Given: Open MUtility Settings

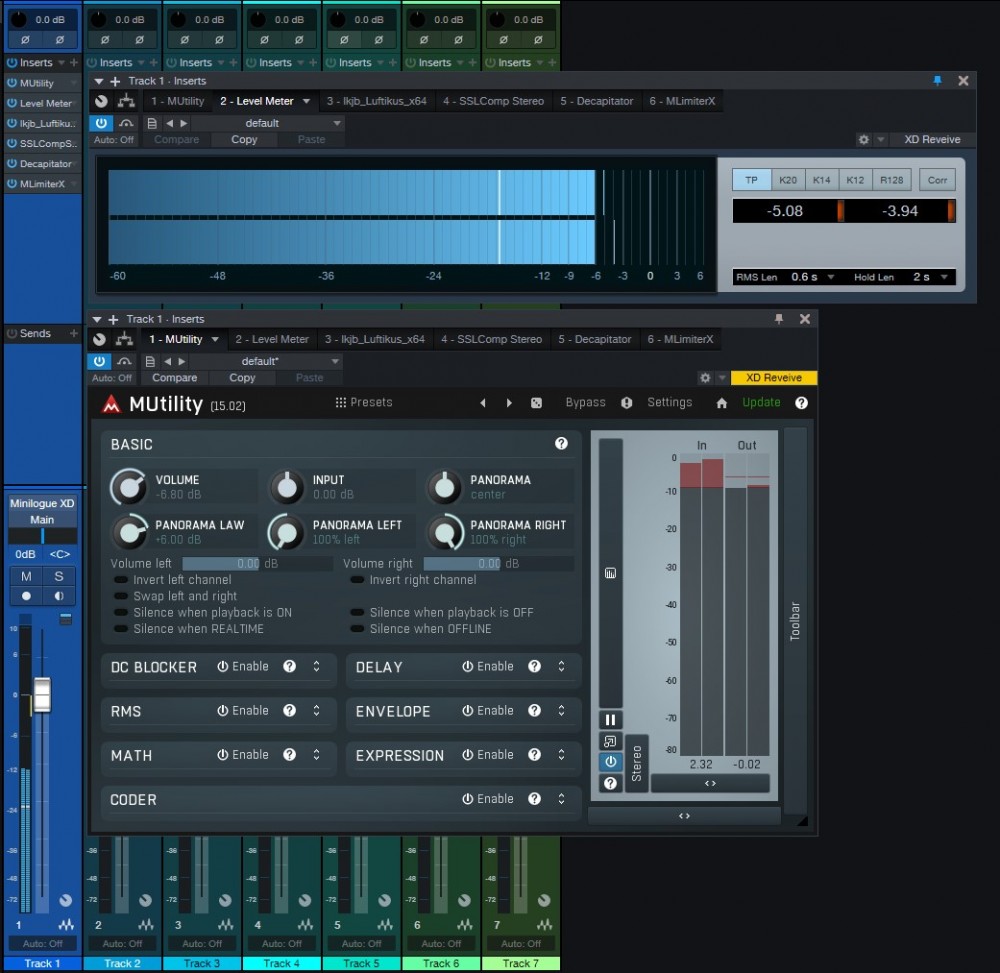Looking at the screenshot, I should point(669,403).
